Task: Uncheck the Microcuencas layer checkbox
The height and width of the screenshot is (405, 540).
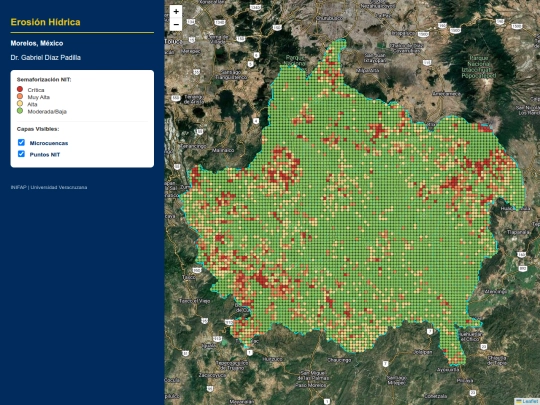Action: [21, 142]
